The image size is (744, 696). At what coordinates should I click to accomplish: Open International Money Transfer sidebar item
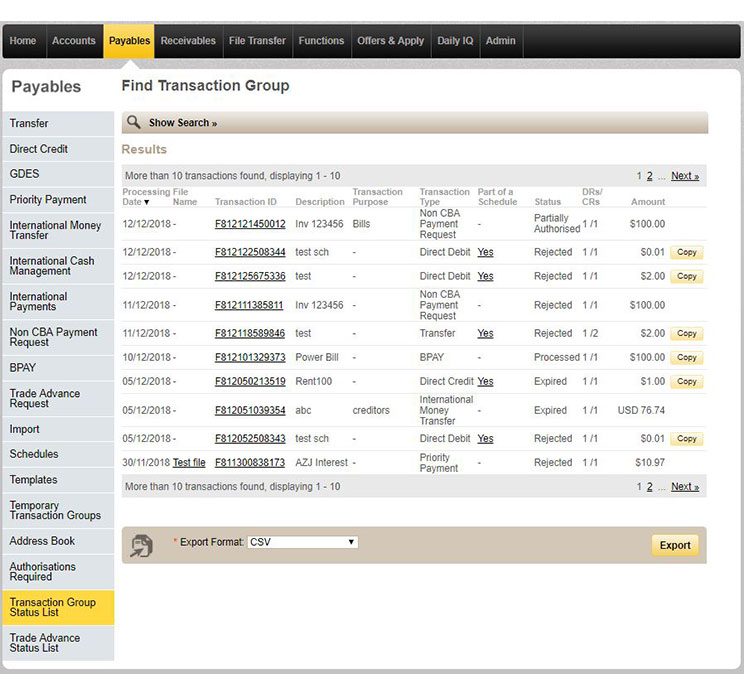(x=58, y=230)
